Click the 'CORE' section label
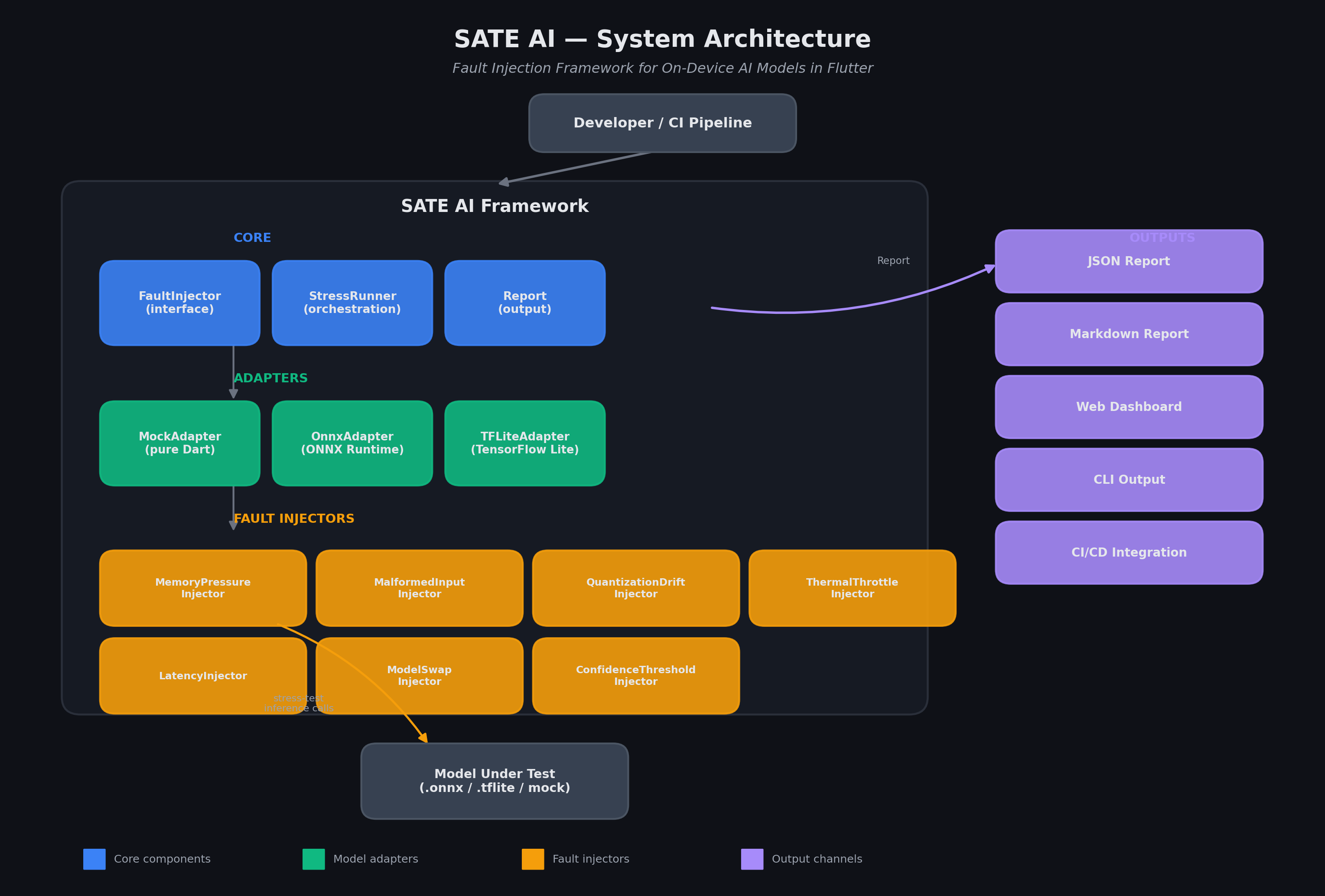The image size is (1325, 896). point(253,238)
